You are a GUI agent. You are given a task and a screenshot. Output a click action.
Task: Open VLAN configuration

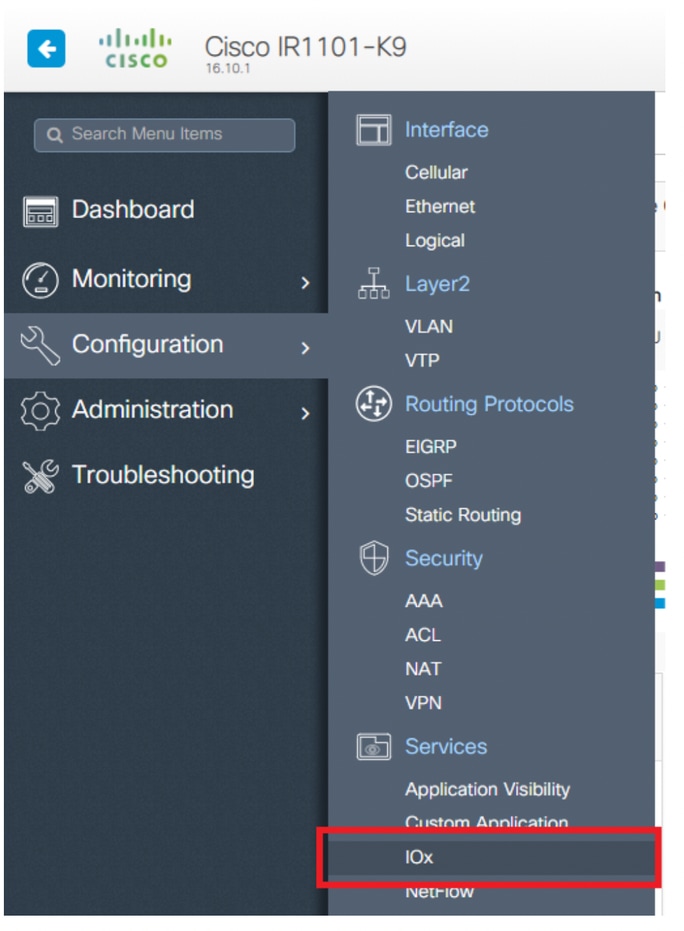(x=429, y=326)
